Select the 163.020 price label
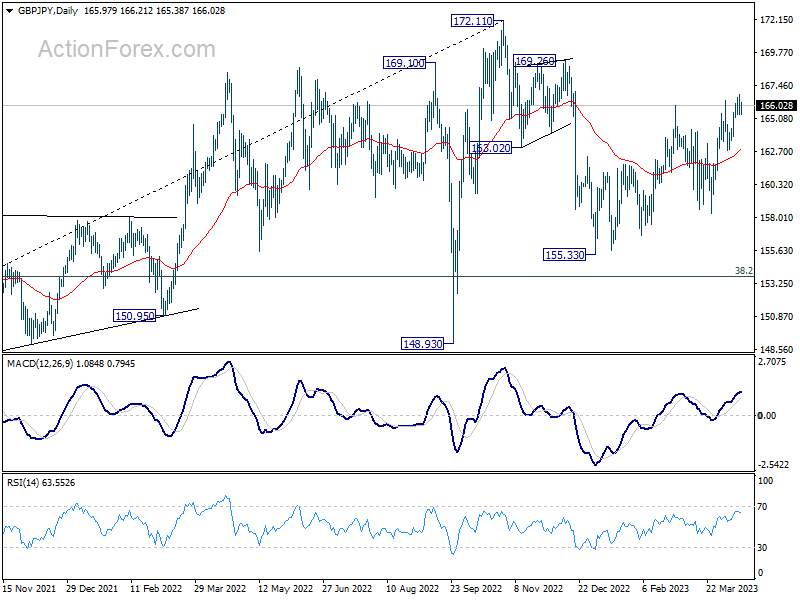Image resolution: width=800 pixels, height=600 pixels. (490, 148)
